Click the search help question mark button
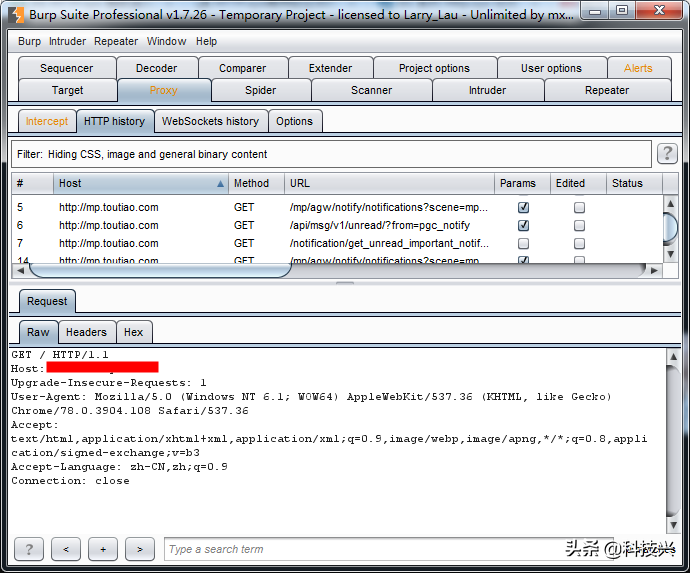 pos(28,549)
